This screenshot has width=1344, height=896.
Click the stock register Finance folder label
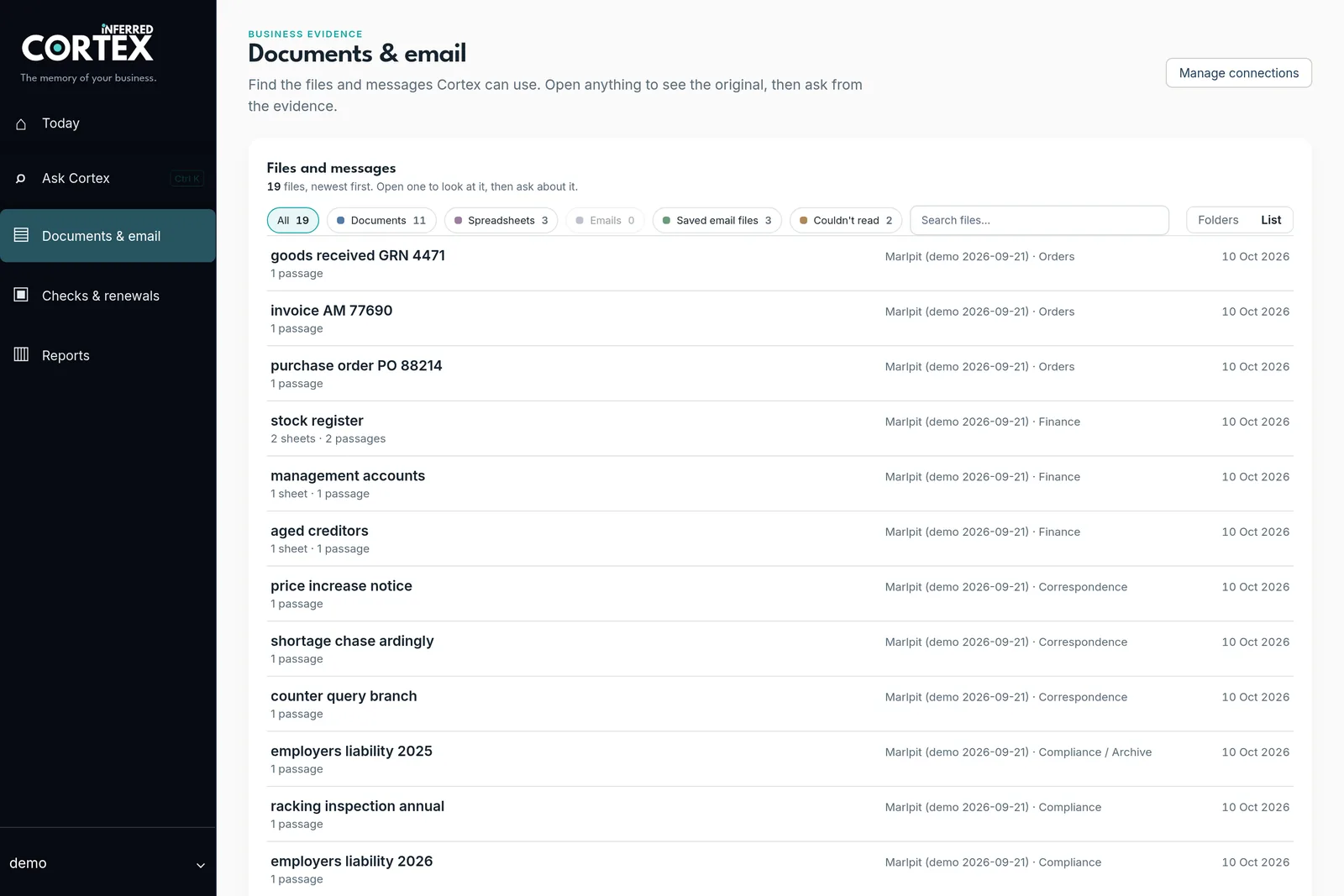pos(982,422)
